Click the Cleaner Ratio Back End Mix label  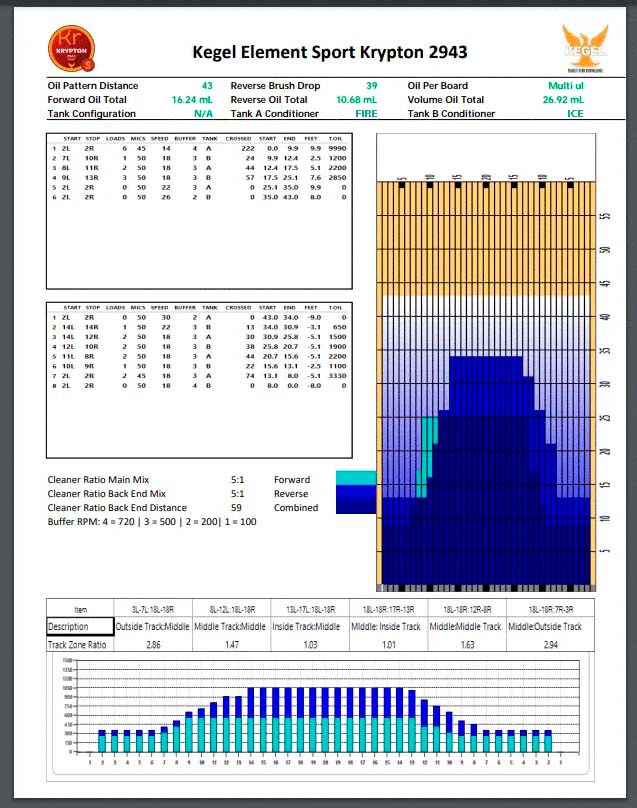(x=107, y=494)
